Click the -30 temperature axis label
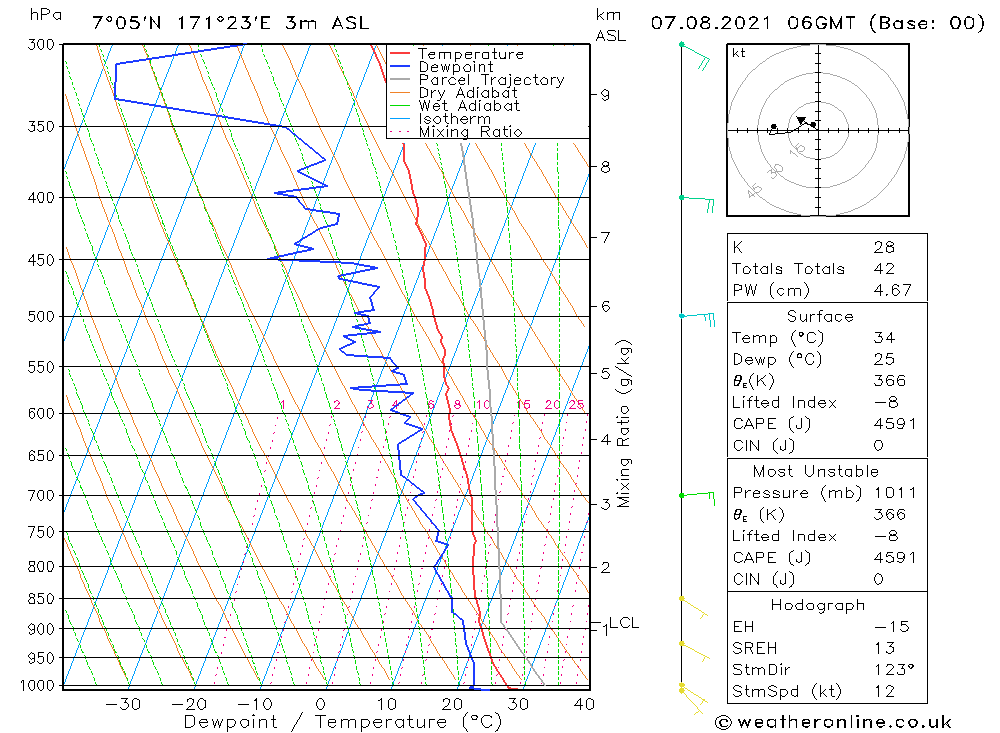Viewport: 1000px width, 733px height. (x=123, y=704)
